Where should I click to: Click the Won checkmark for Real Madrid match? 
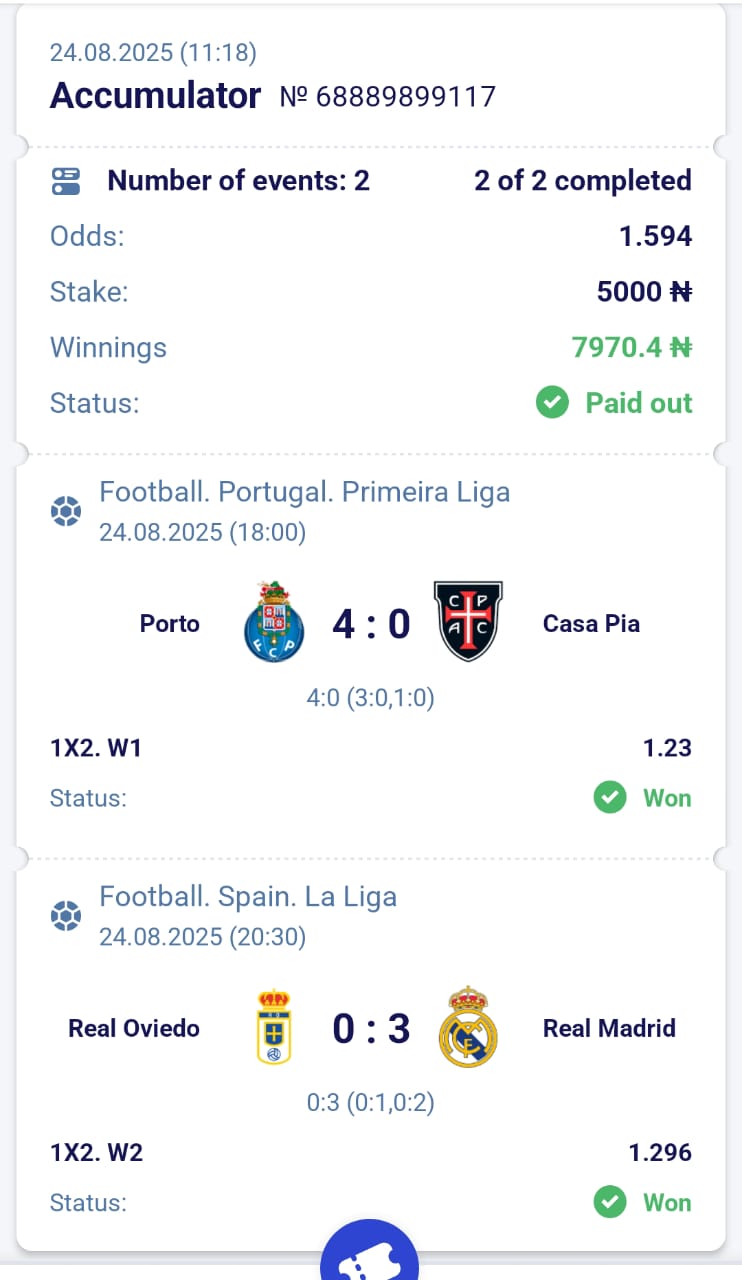(x=609, y=1202)
